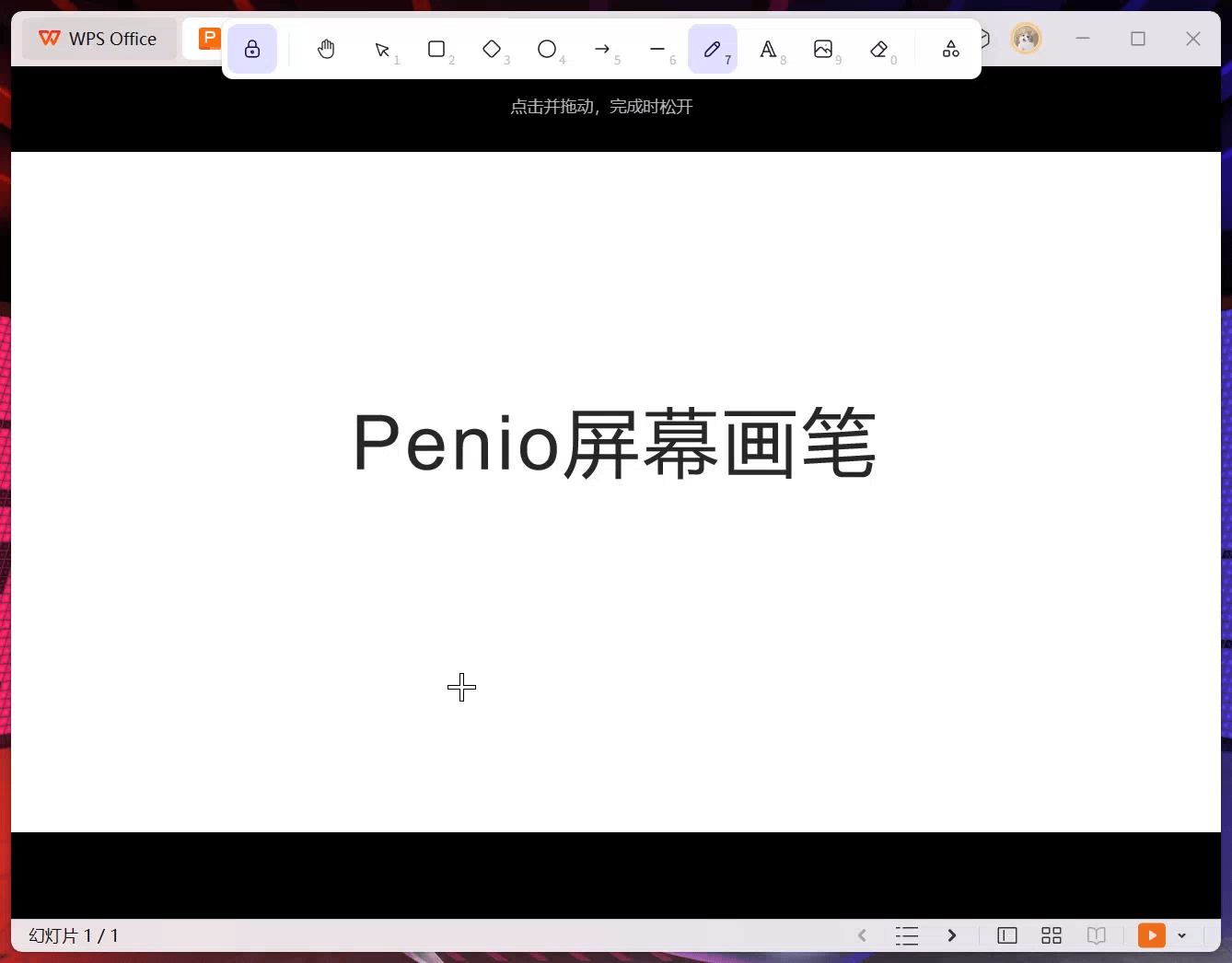Select the Text tool
The height and width of the screenshot is (963, 1232).
(768, 50)
